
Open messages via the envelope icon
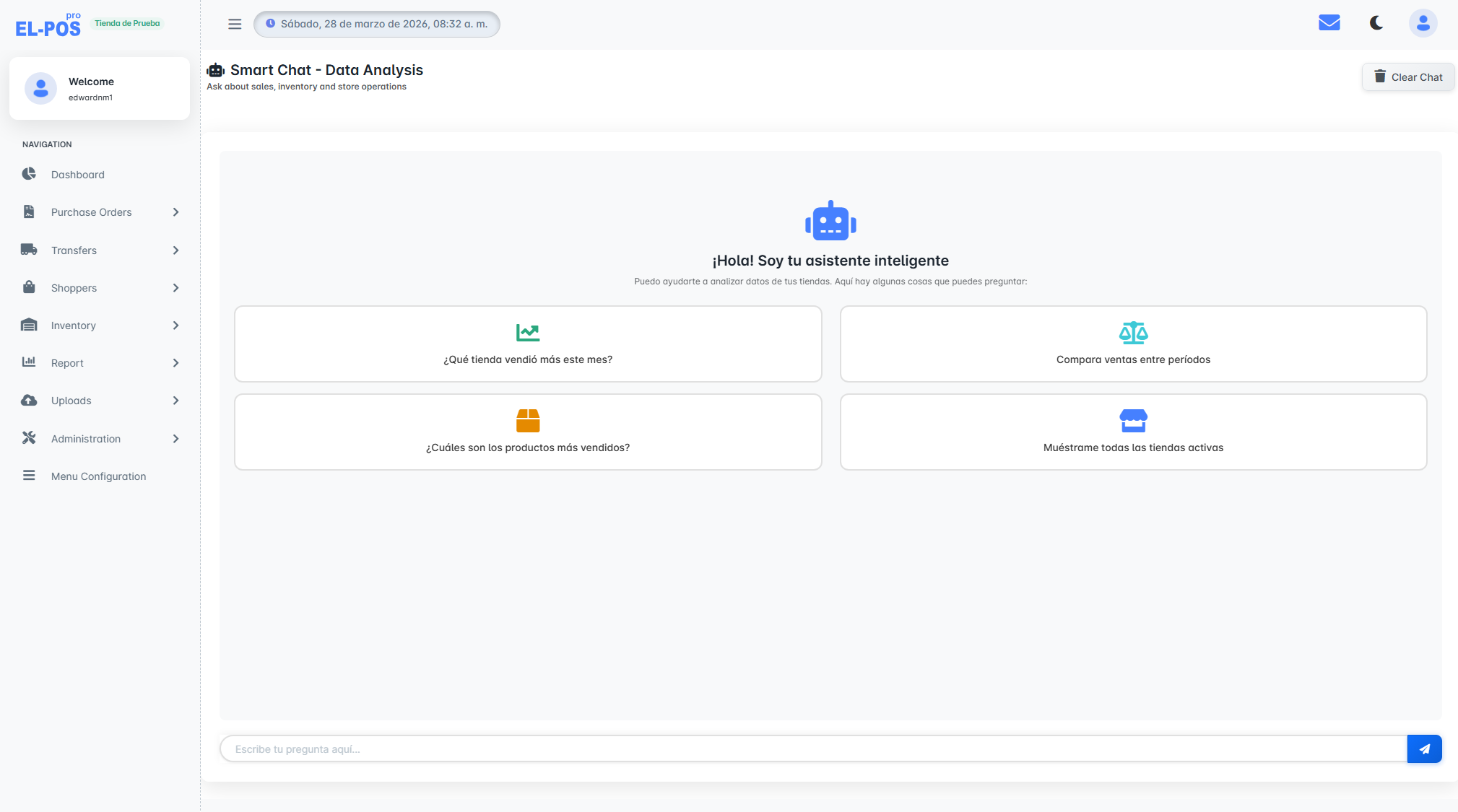[1329, 22]
